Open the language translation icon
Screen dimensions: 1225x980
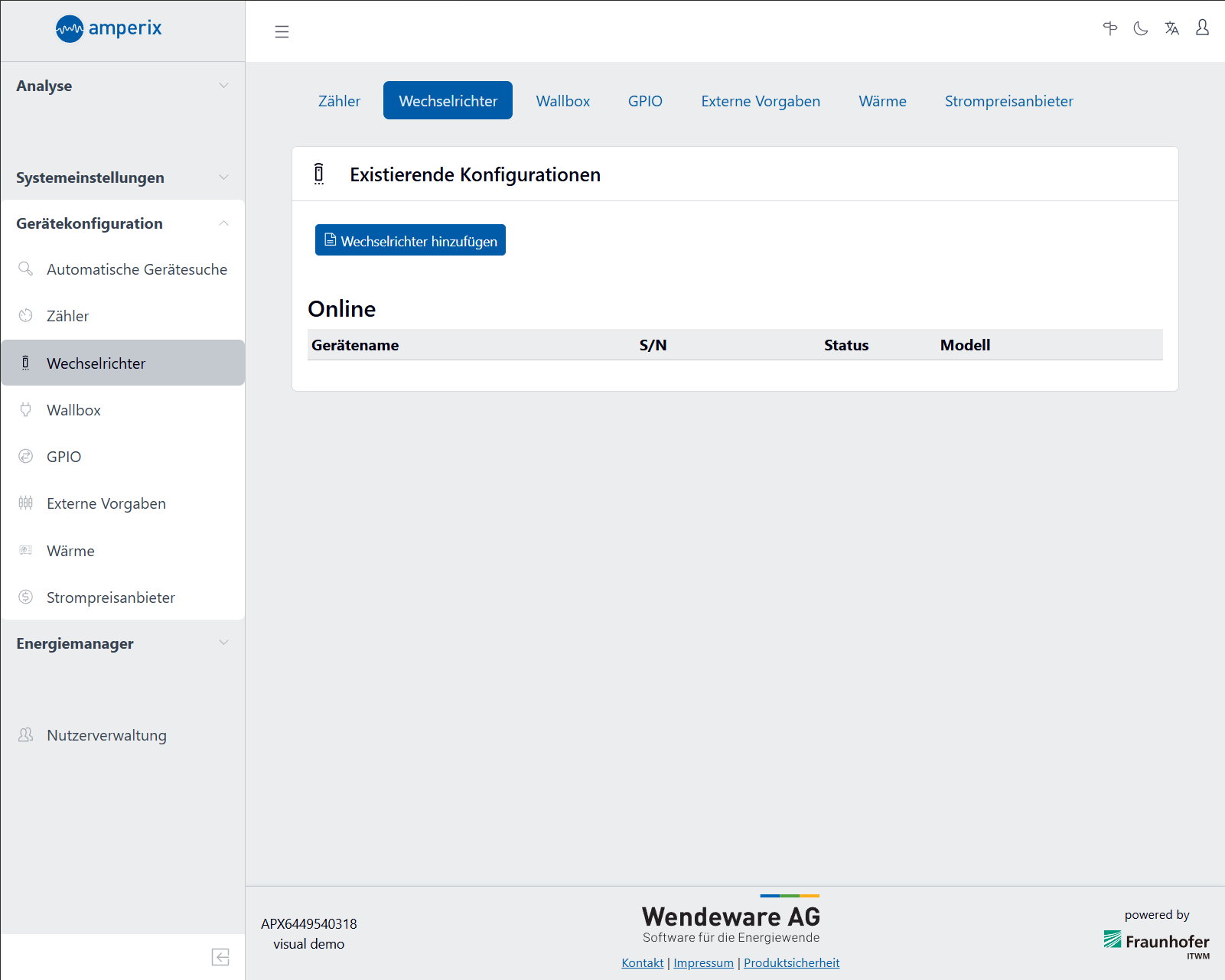[x=1171, y=29]
